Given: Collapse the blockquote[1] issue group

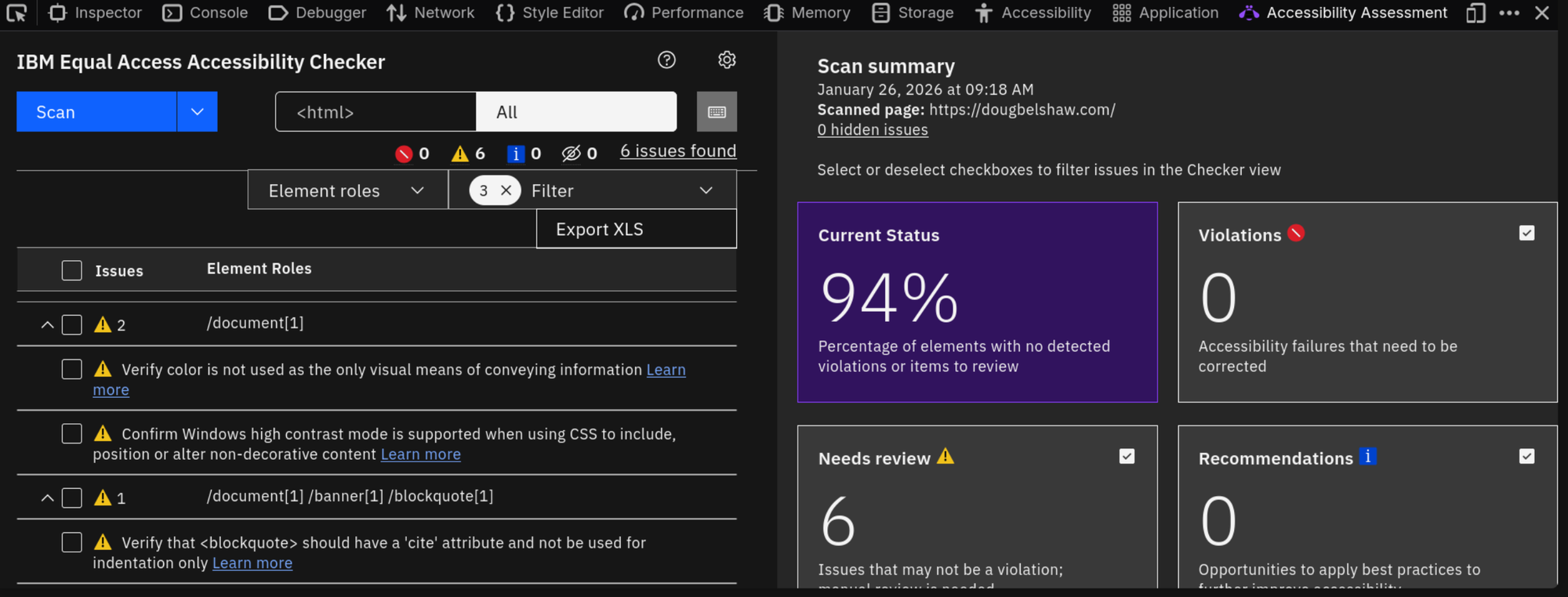Looking at the screenshot, I should click(x=47, y=498).
